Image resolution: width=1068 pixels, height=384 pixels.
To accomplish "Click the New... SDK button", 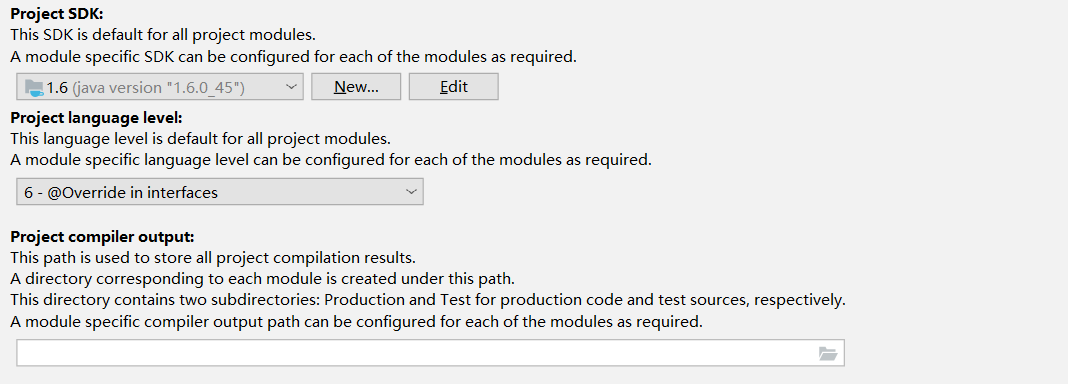I will point(356,87).
